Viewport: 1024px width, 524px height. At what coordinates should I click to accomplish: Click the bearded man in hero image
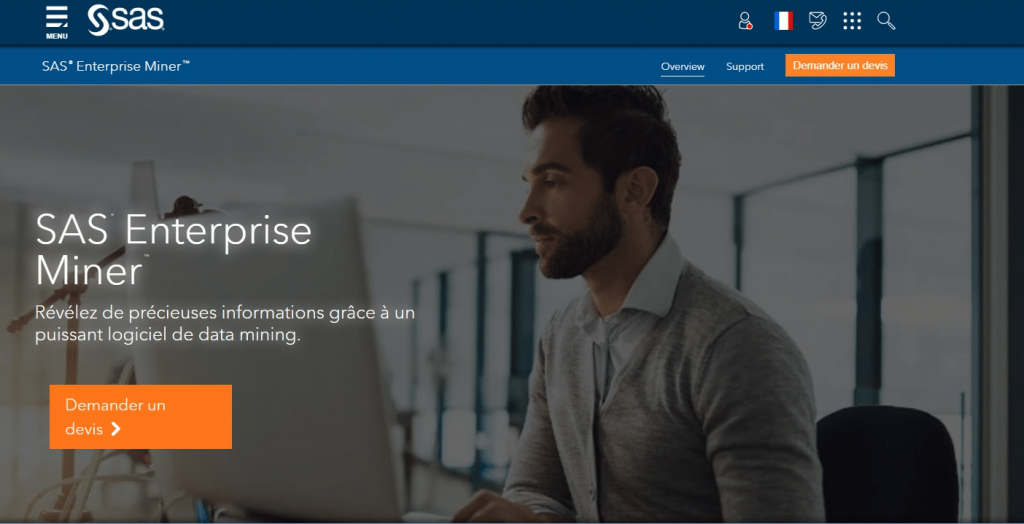[620, 300]
